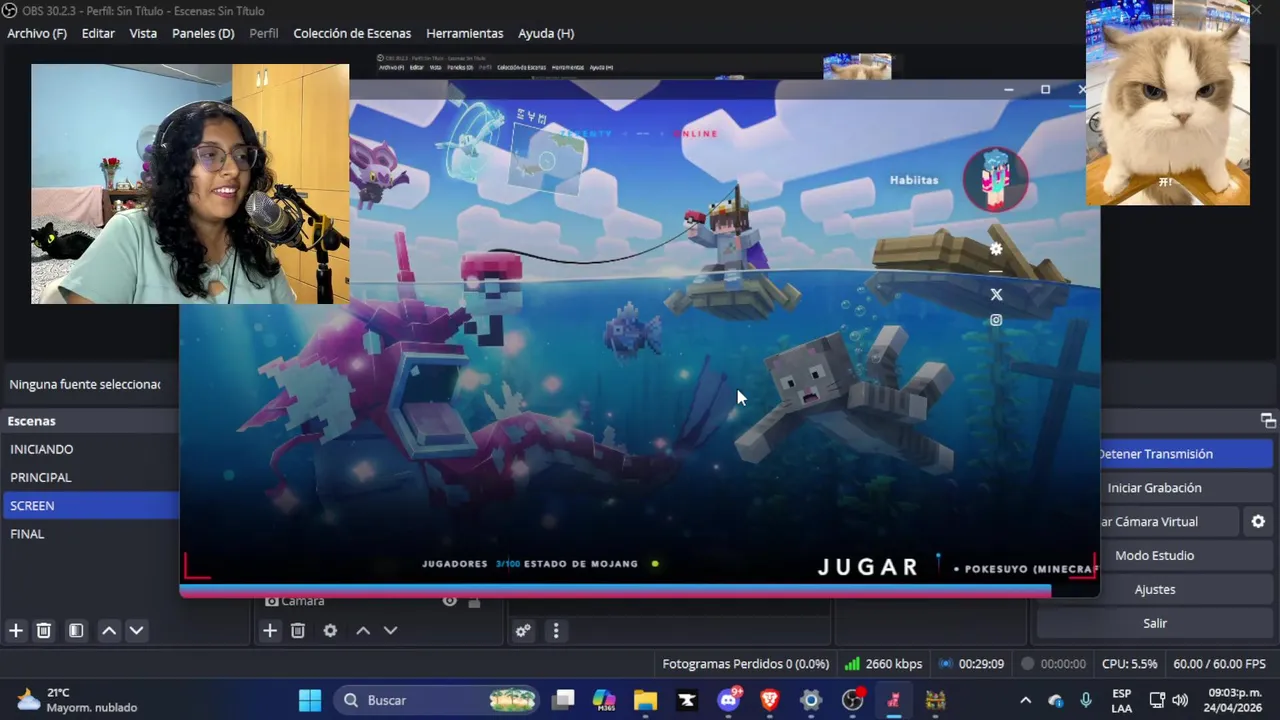The height and width of the screenshot is (720, 1280).
Task: Click the 2660 kbps bitrate status
Action: point(883,664)
